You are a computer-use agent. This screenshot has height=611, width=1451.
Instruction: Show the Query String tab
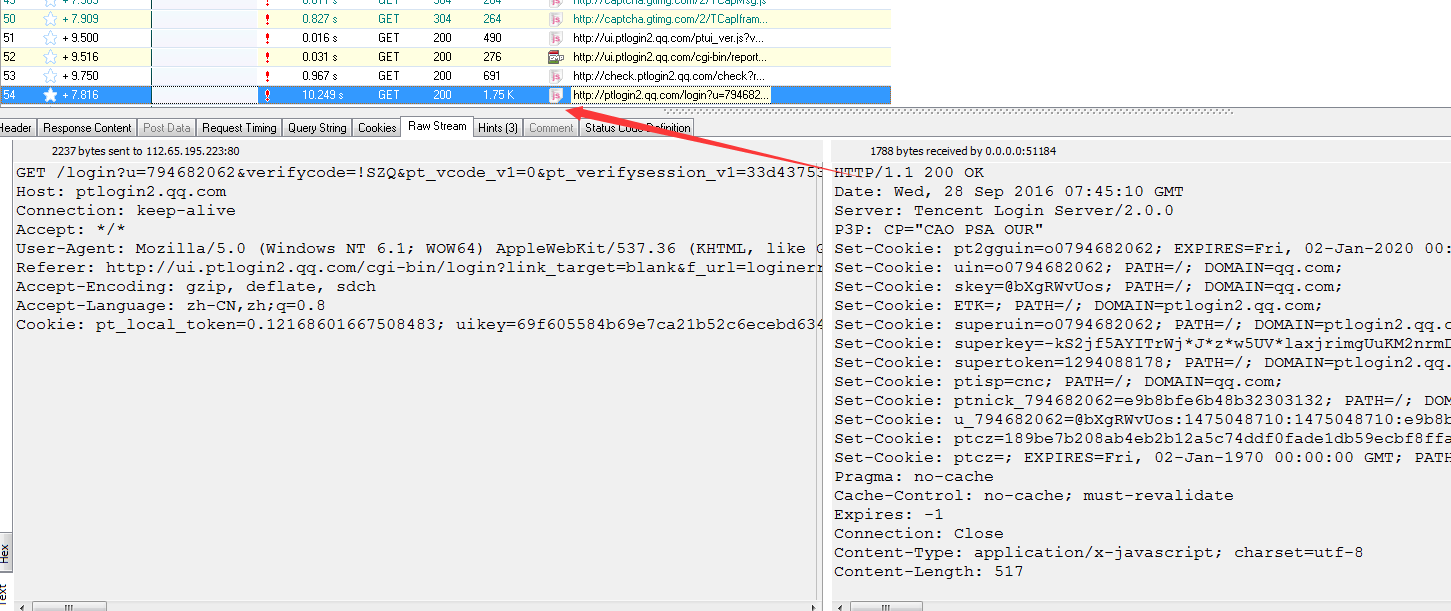point(317,128)
